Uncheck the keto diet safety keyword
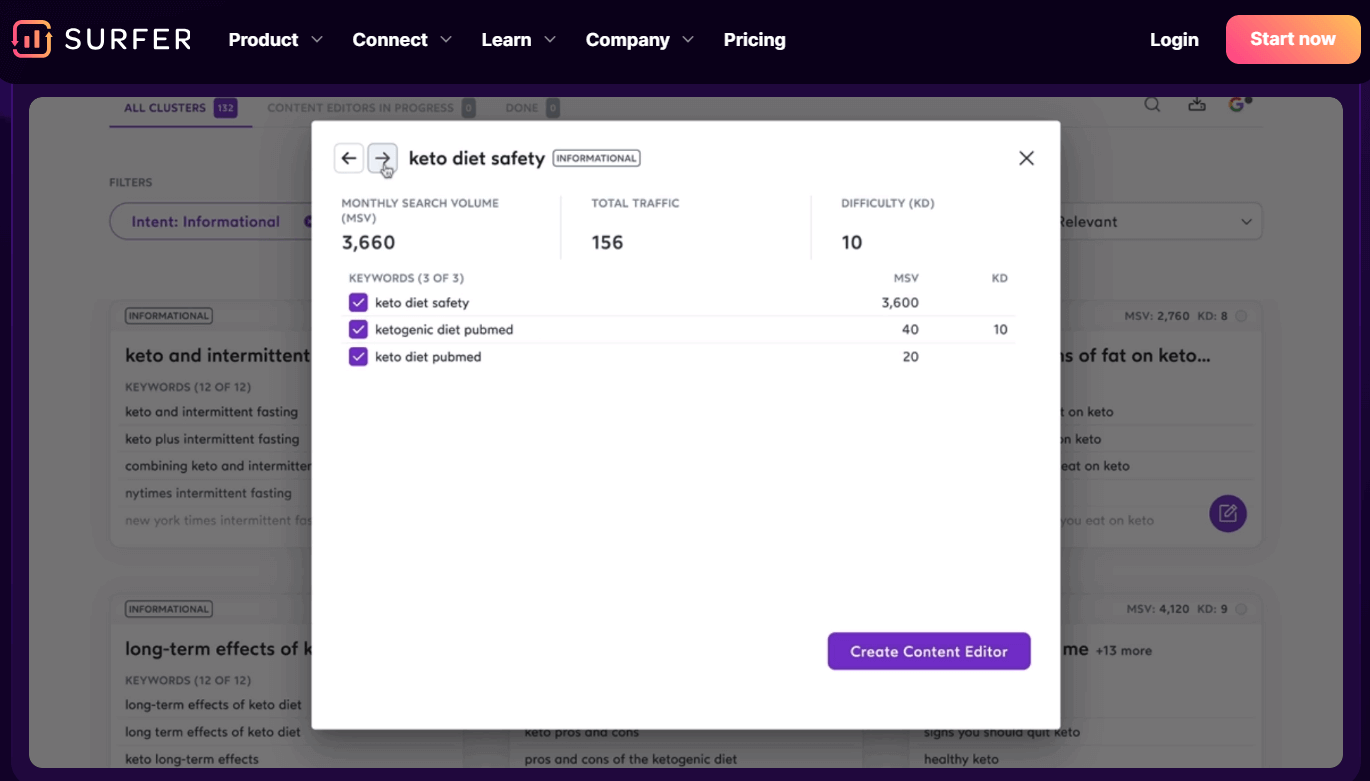Viewport: 1370px width, 781px height. click(x=358, y=303)
